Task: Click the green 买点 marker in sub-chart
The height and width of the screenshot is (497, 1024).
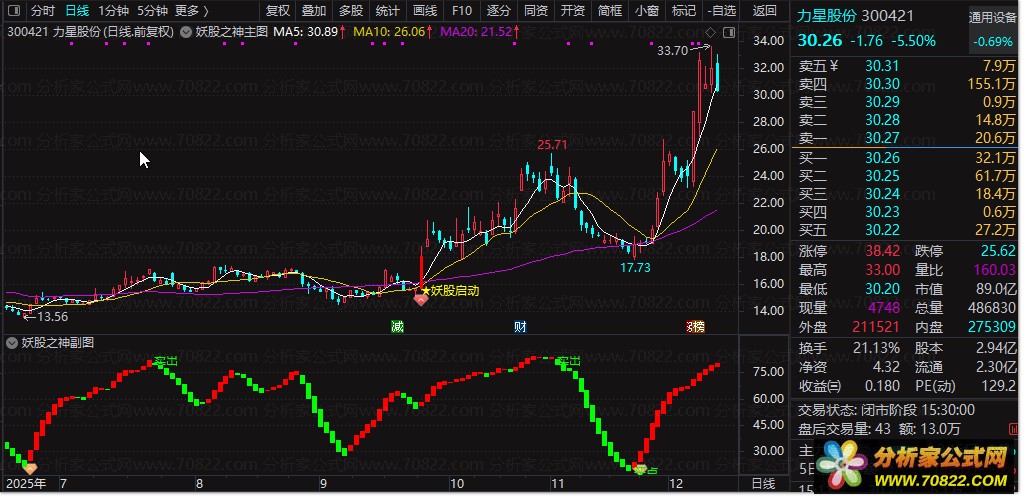Action: point(645,470)
